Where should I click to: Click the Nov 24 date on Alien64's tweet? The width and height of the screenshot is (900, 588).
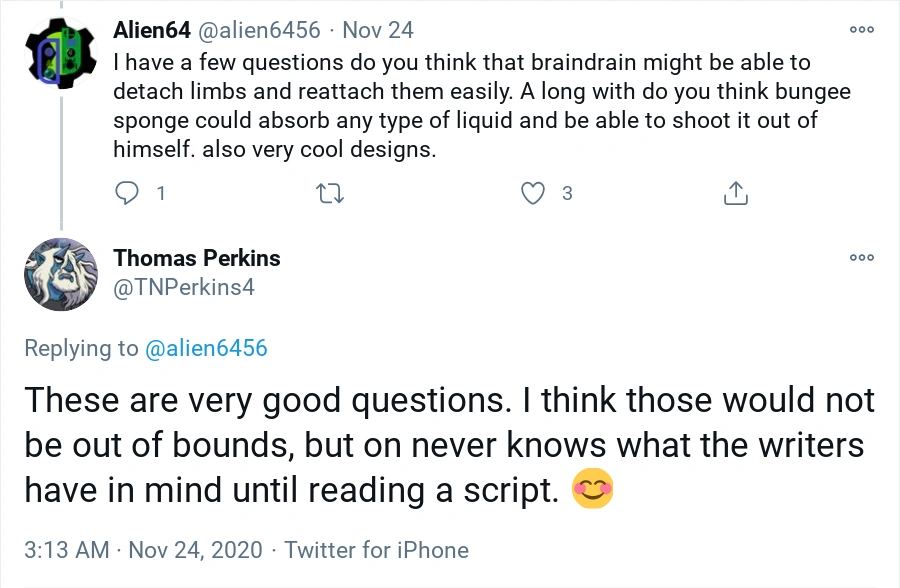click(378, 30)
